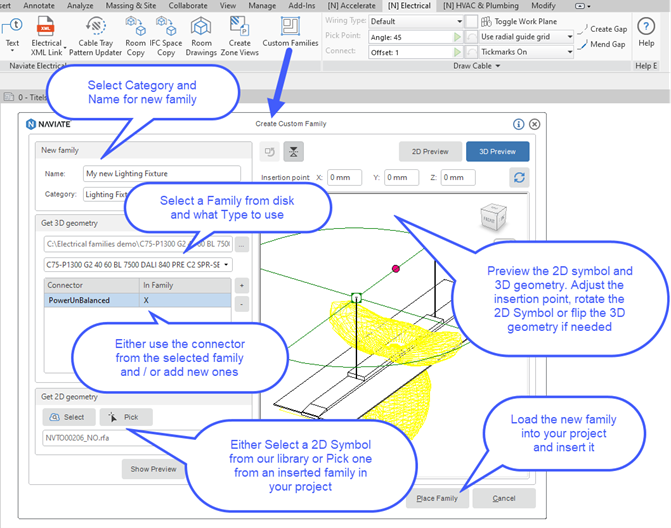Remove connector with the minus button

click(x=242, y=304)
